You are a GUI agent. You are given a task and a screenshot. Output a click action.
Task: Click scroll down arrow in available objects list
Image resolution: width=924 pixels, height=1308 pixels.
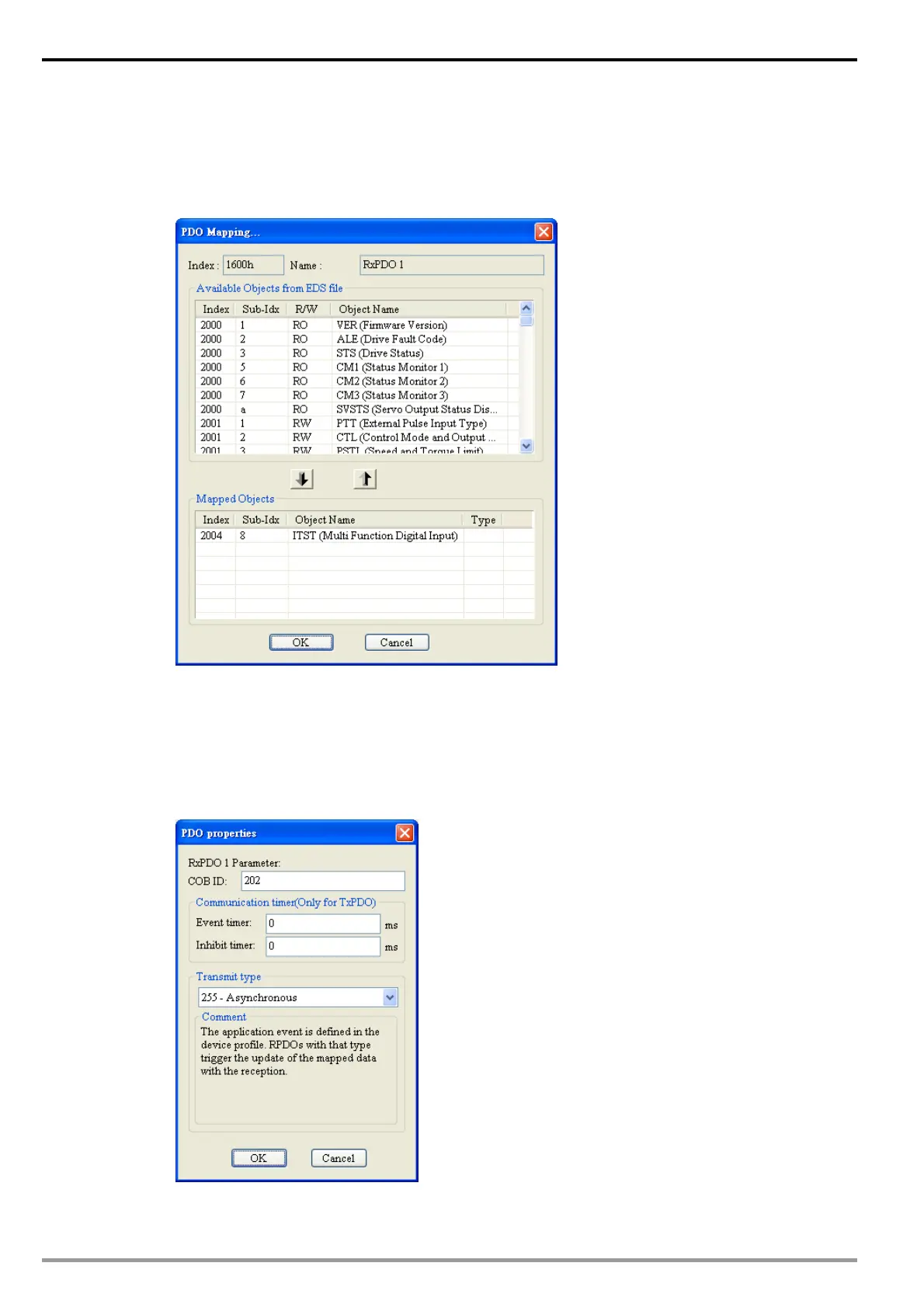pos(526,446)
